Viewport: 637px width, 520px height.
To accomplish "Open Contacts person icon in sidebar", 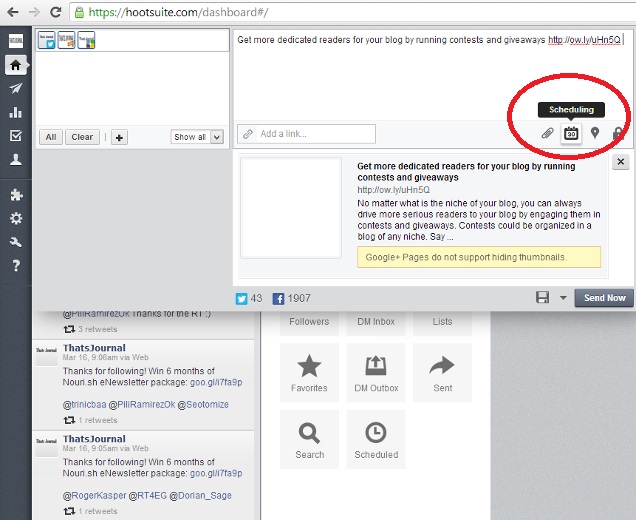I will point(16,159).
